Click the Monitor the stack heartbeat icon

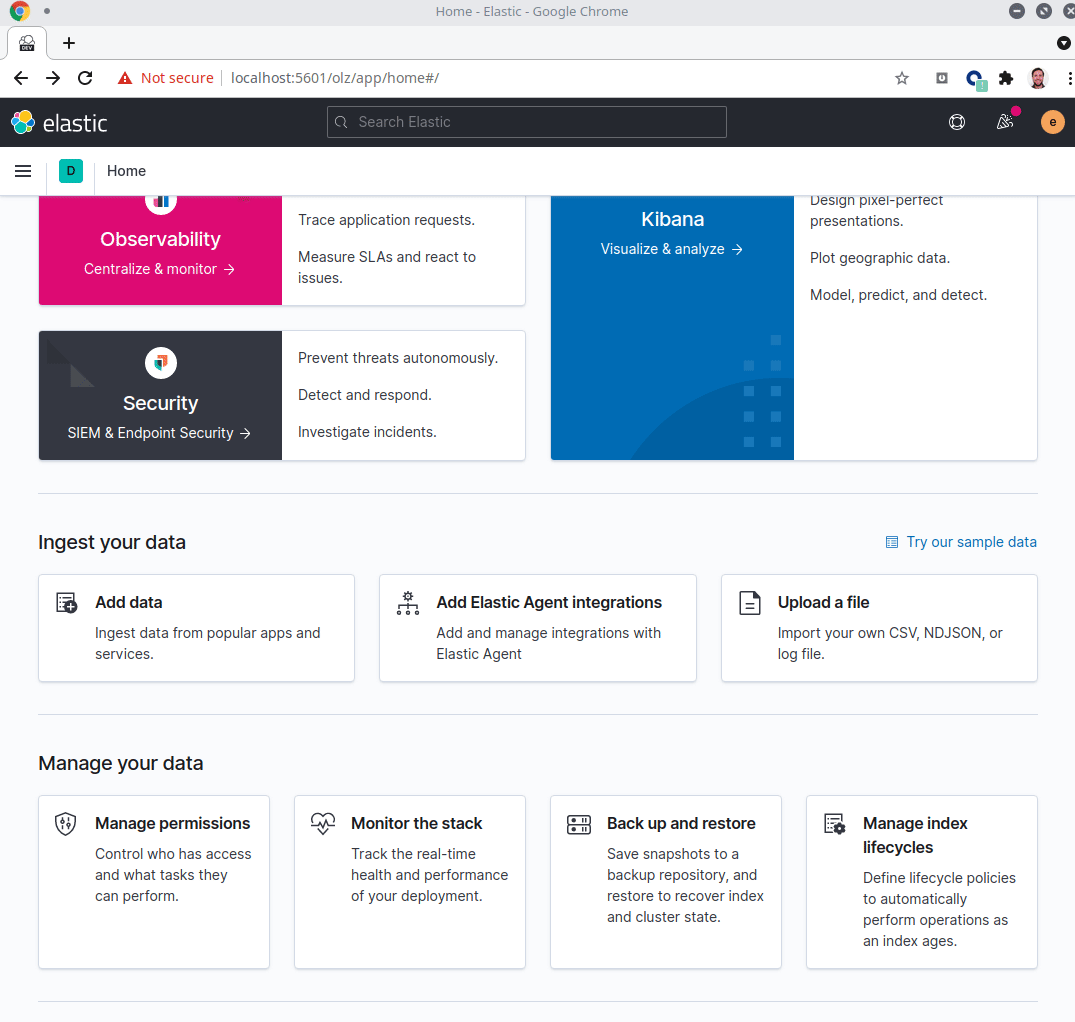pyautogui.click(x=323, y=823)
